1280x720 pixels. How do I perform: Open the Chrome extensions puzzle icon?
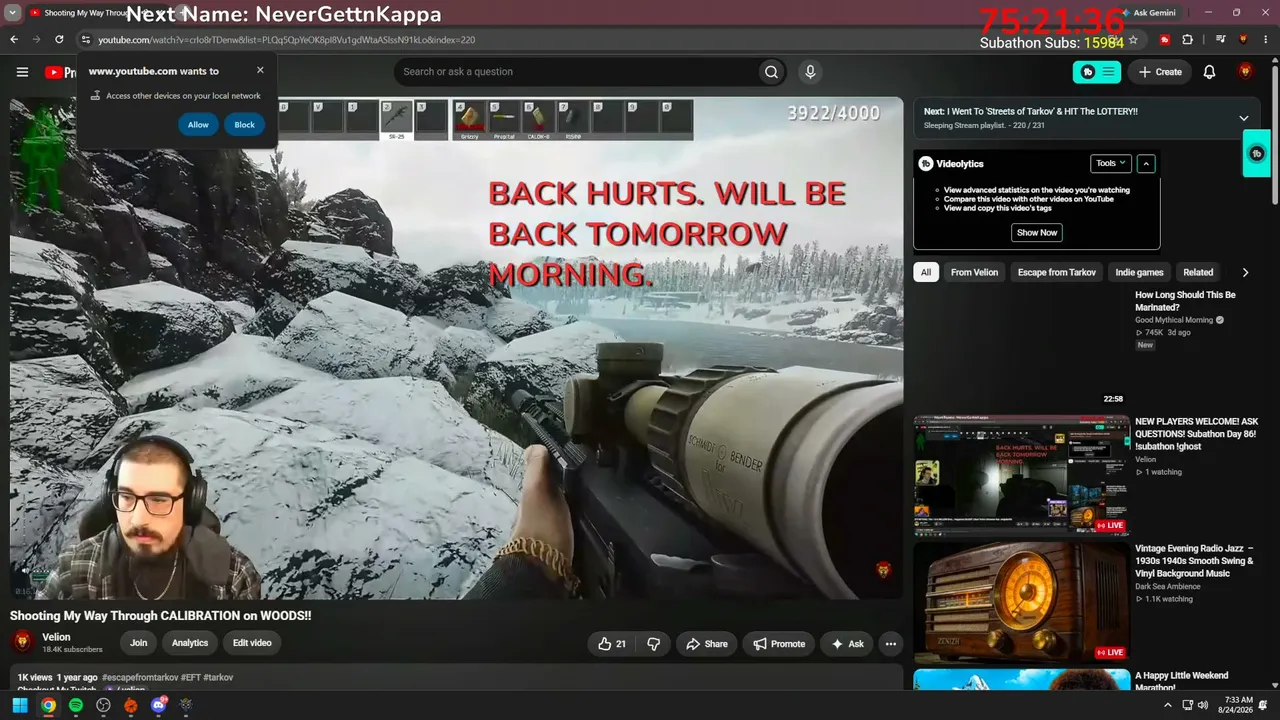click(1187, 40)
